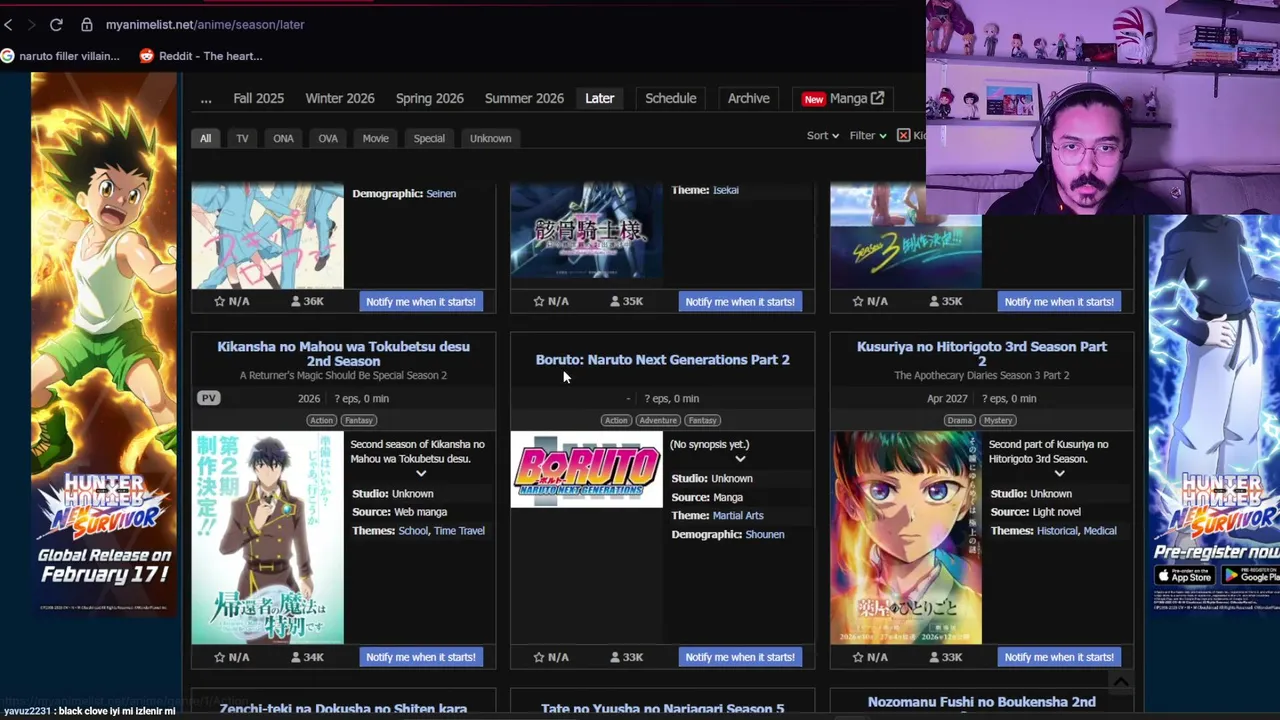
Task: Filter by TV type
Action: pos(242,138)
